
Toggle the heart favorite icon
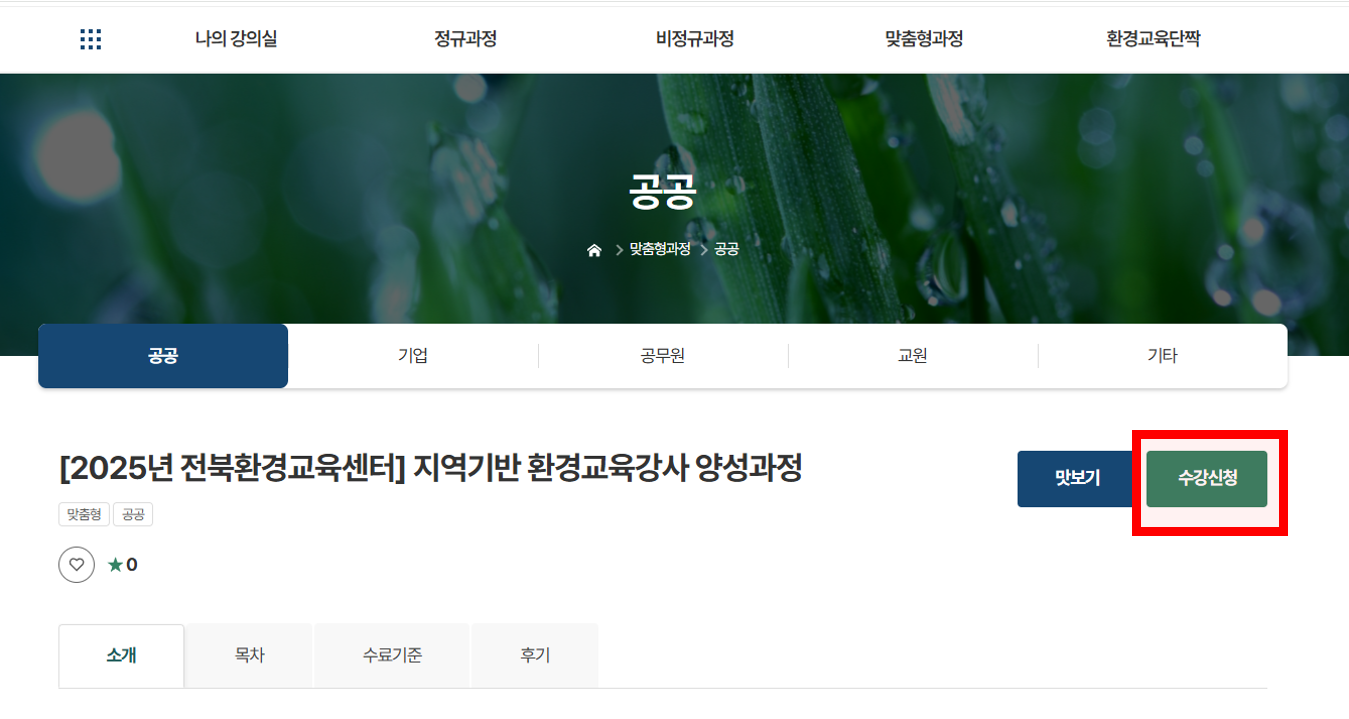point(77,565)
